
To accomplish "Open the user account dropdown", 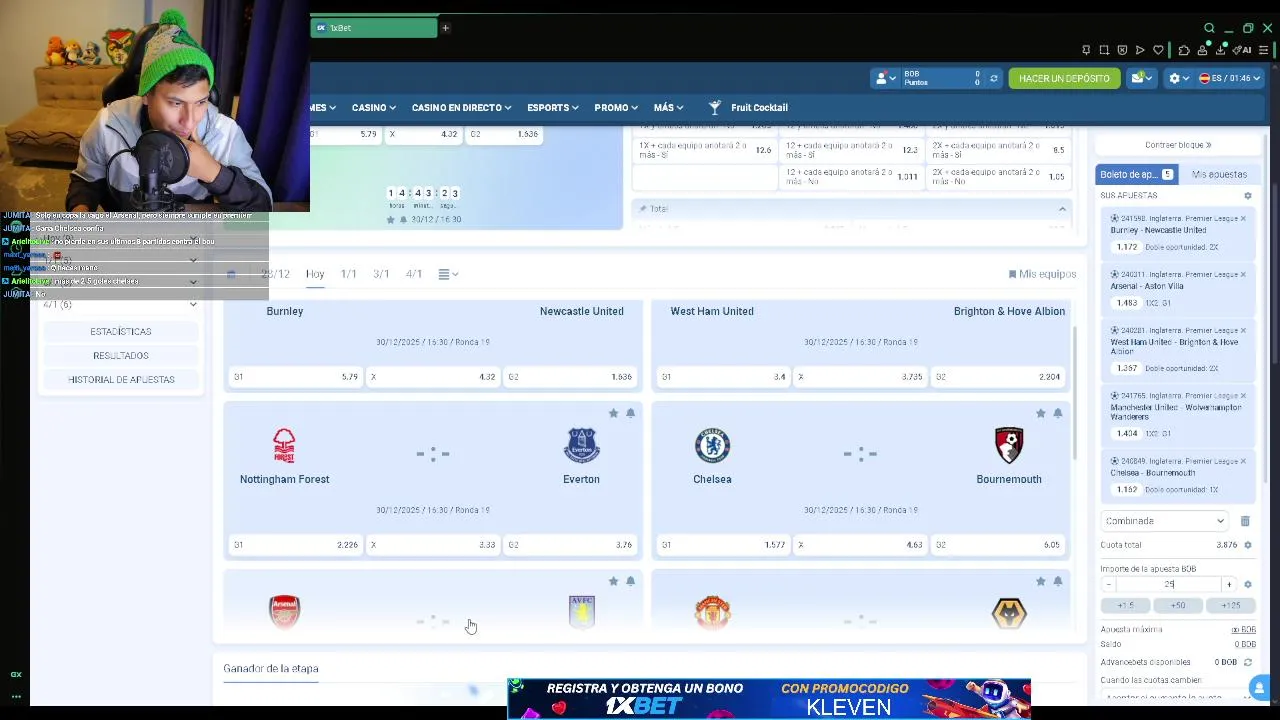I will (x=886, y=78).
